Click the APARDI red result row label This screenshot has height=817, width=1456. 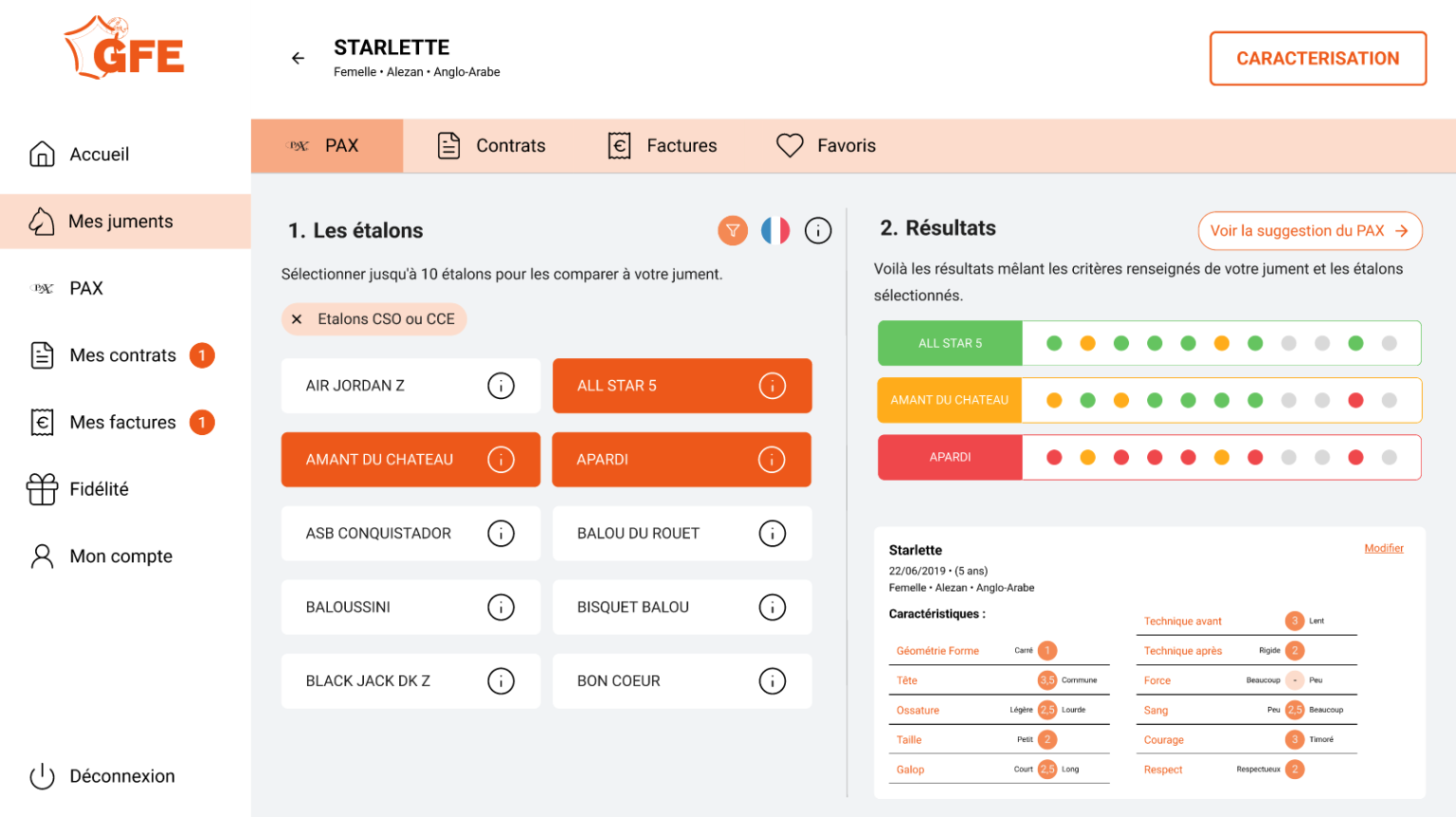pos(950,457)
